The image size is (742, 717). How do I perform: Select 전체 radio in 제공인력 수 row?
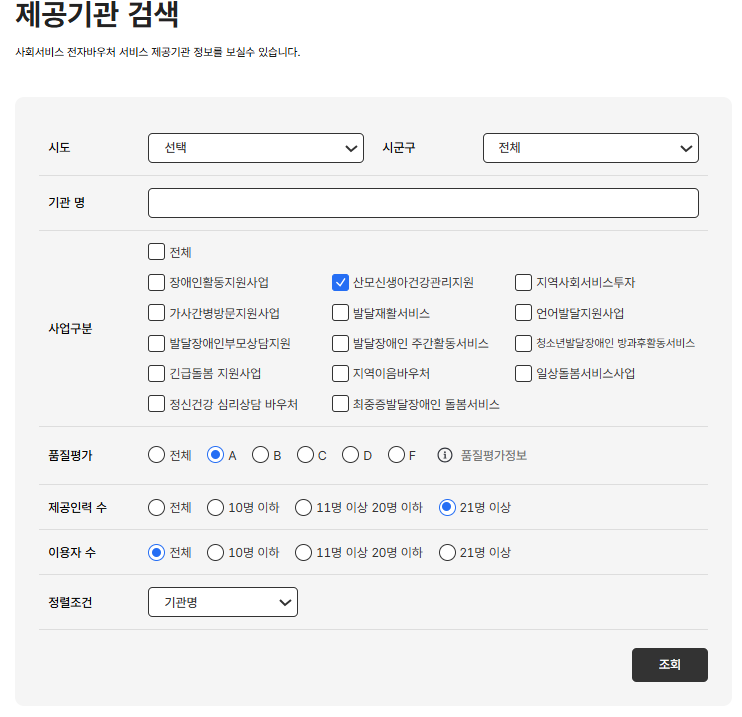tap(156, 507)
